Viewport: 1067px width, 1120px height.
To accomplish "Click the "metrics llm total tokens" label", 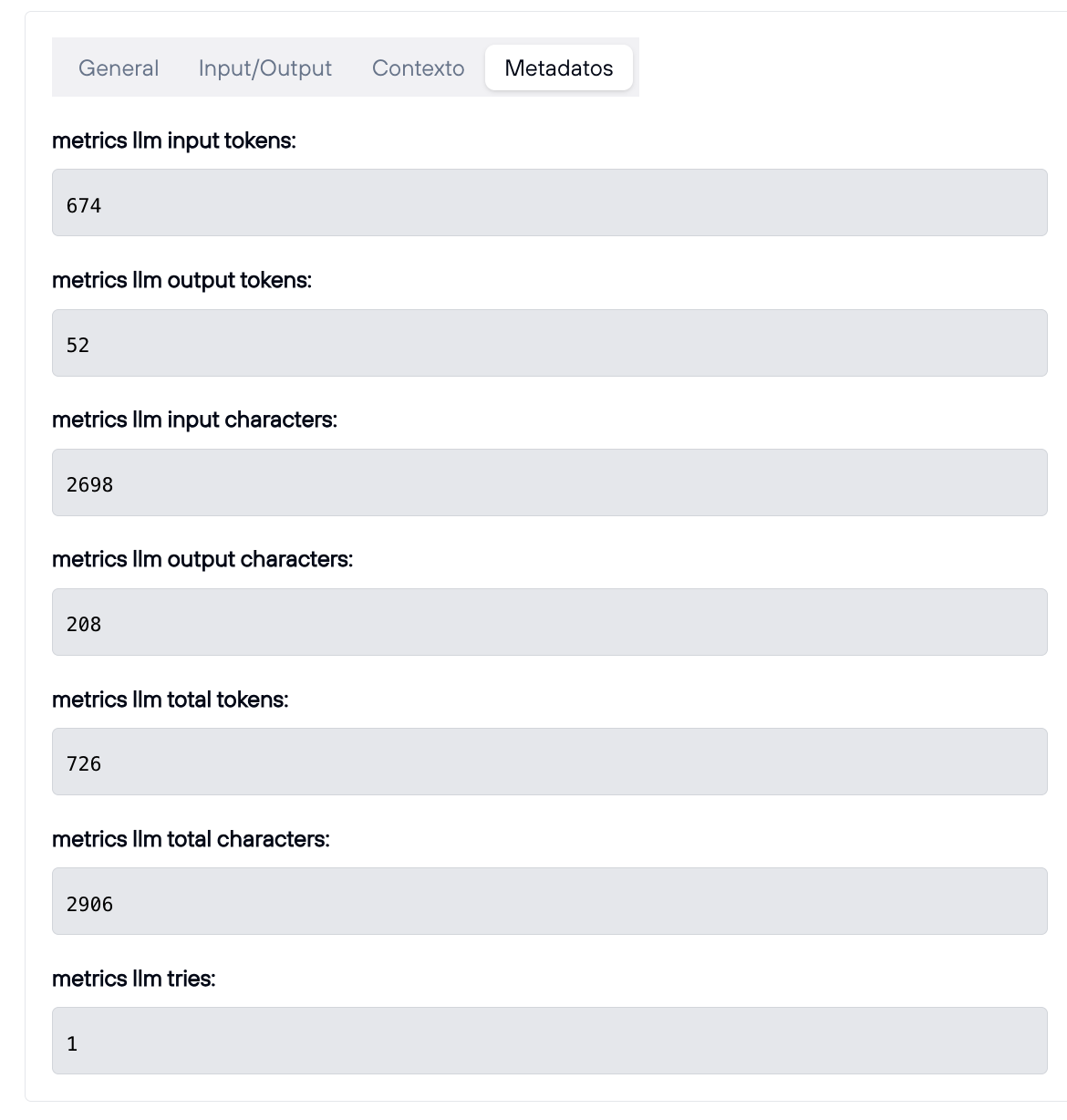I will [171, 700].
